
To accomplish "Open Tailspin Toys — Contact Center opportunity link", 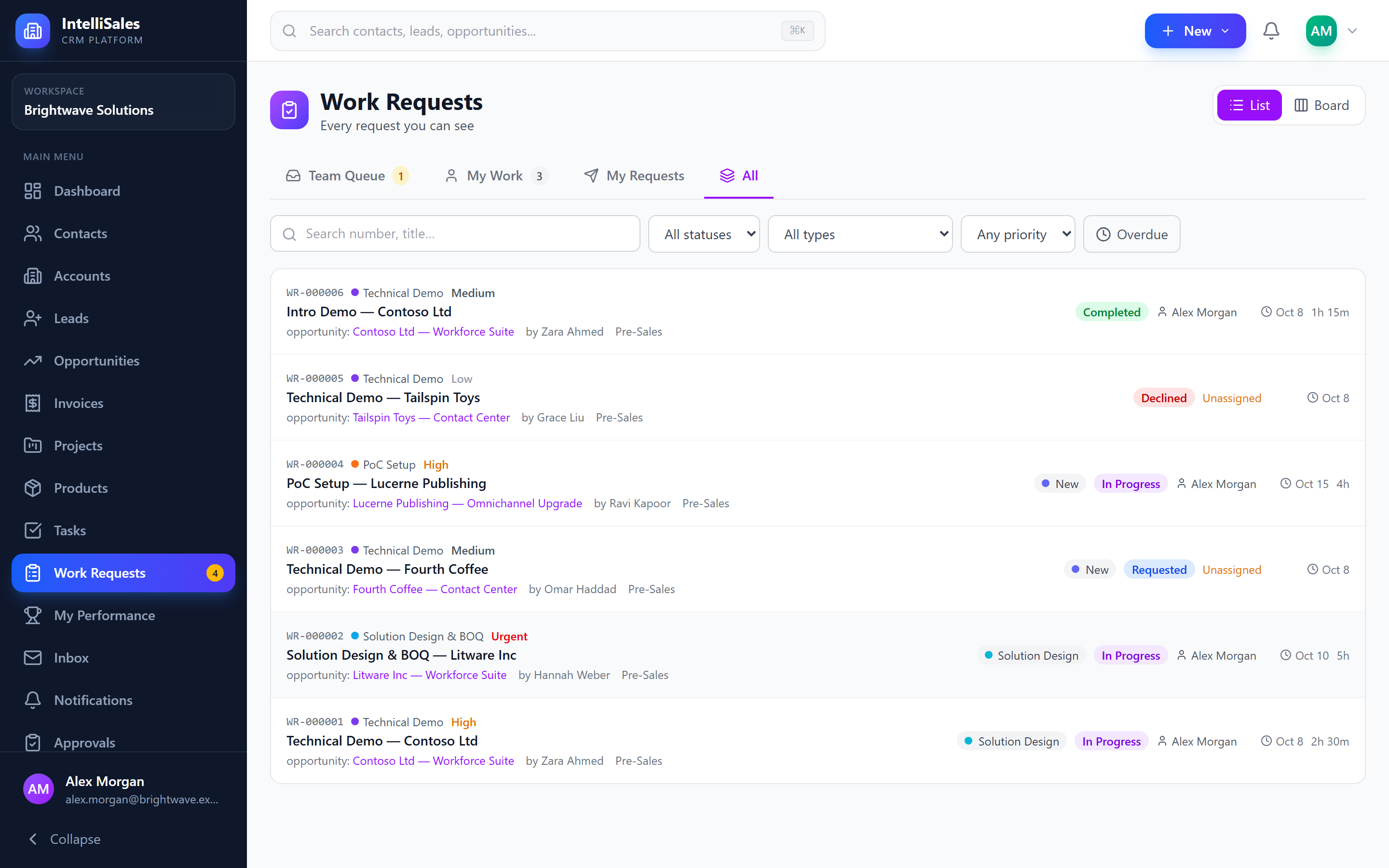I will tap(431, 417).
